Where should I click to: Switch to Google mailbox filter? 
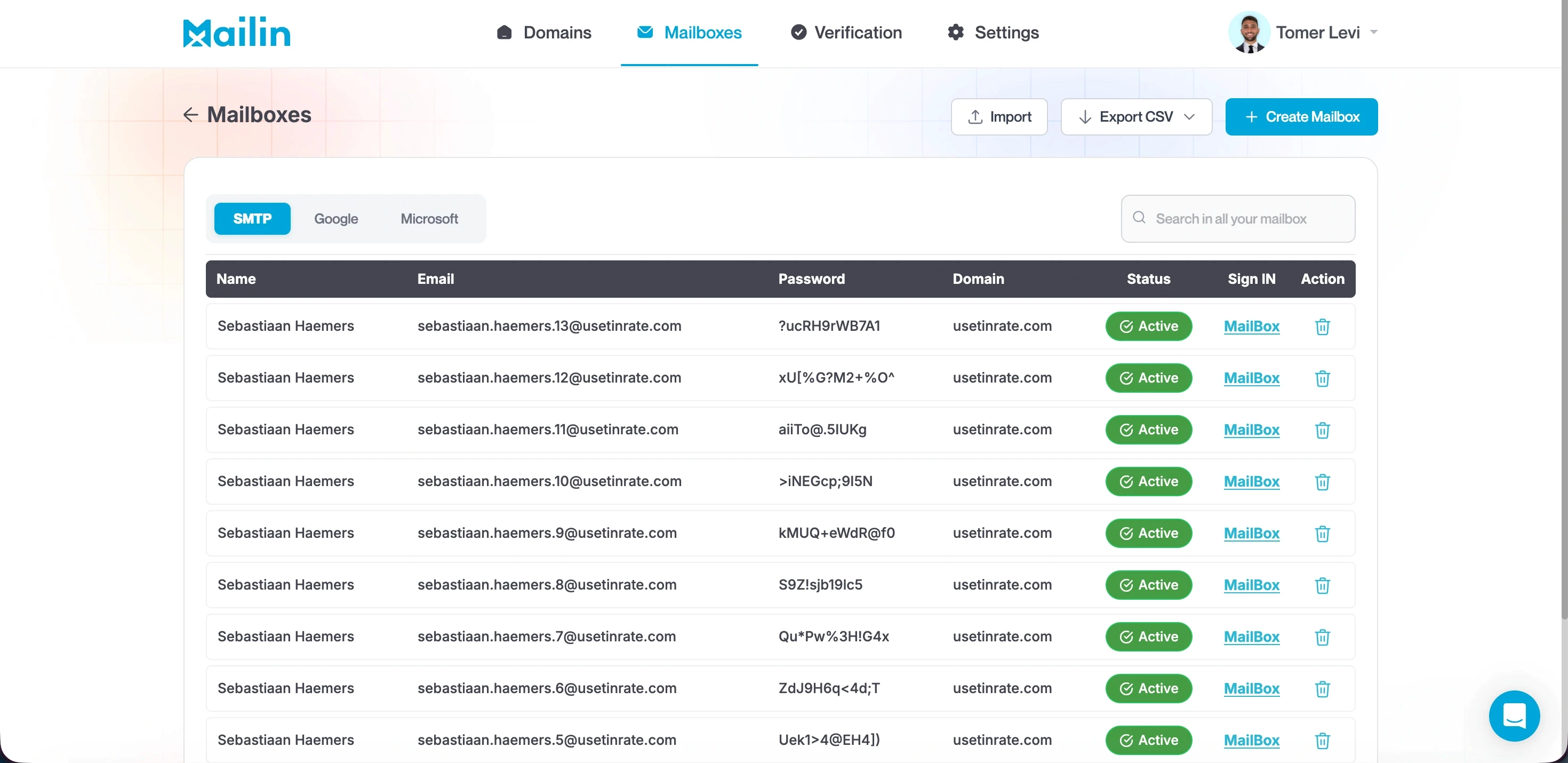point(335,219)
